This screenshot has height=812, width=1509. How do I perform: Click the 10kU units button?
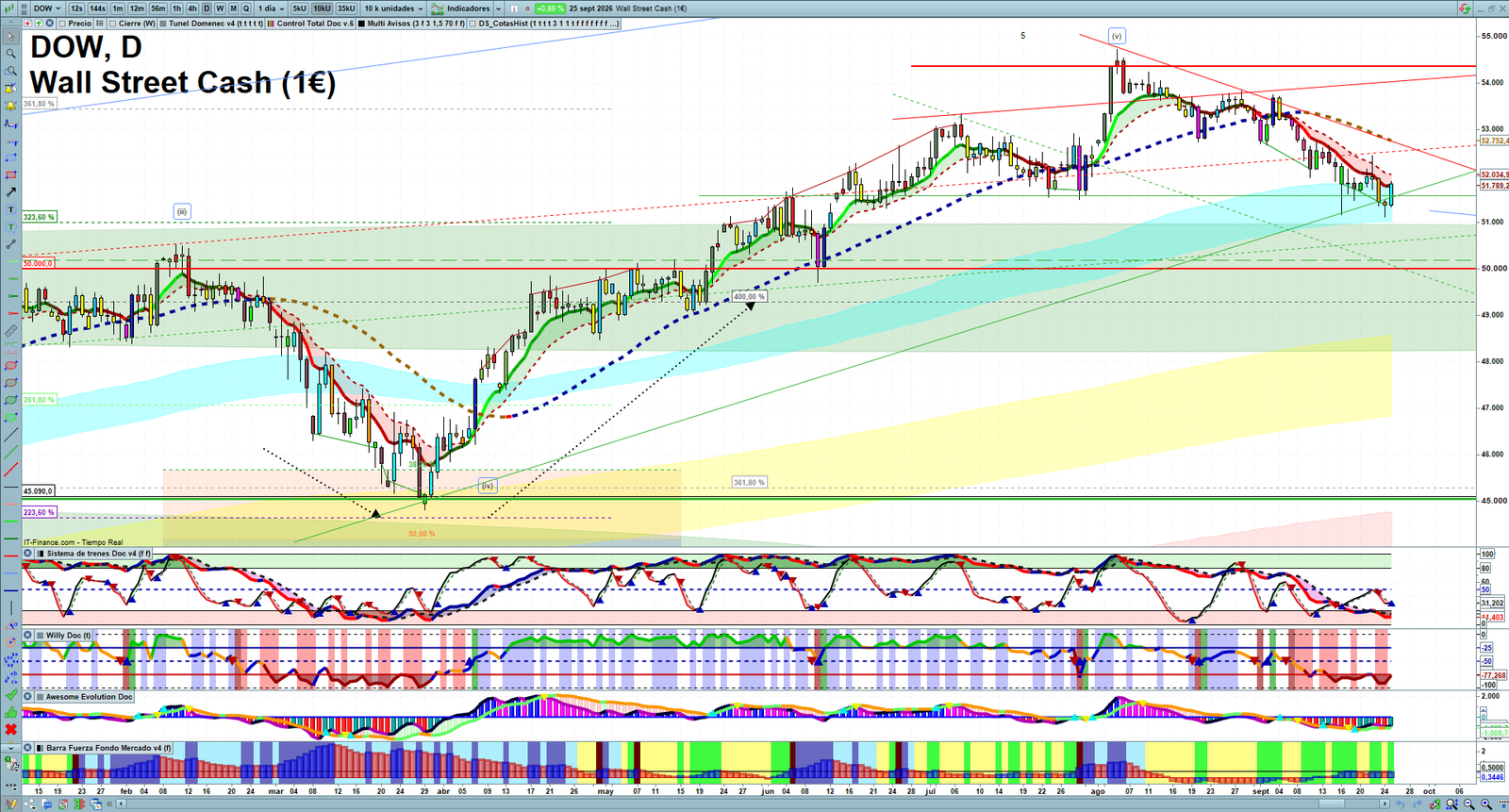click(322, 8)
